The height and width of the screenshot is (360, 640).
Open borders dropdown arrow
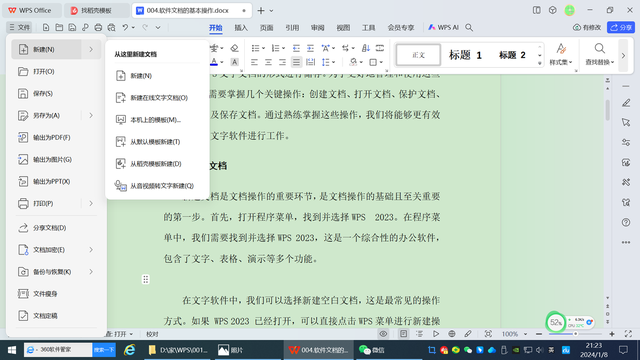pyautogui.click(x=381, y=62)
